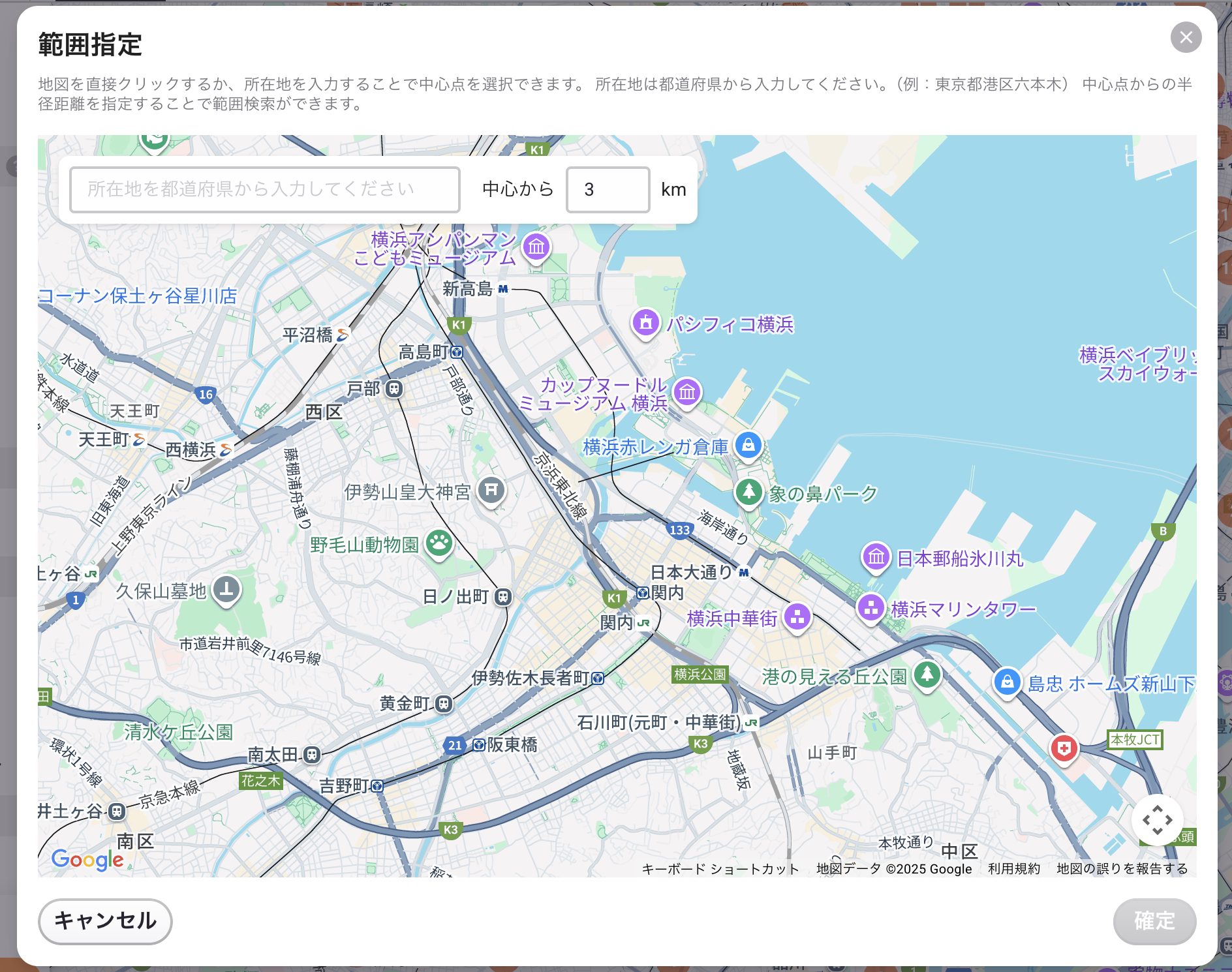Viewport: 1232px width, 972px height.
Task: Focus the radius km input showing 3
Action: click(x=608, y=190)
